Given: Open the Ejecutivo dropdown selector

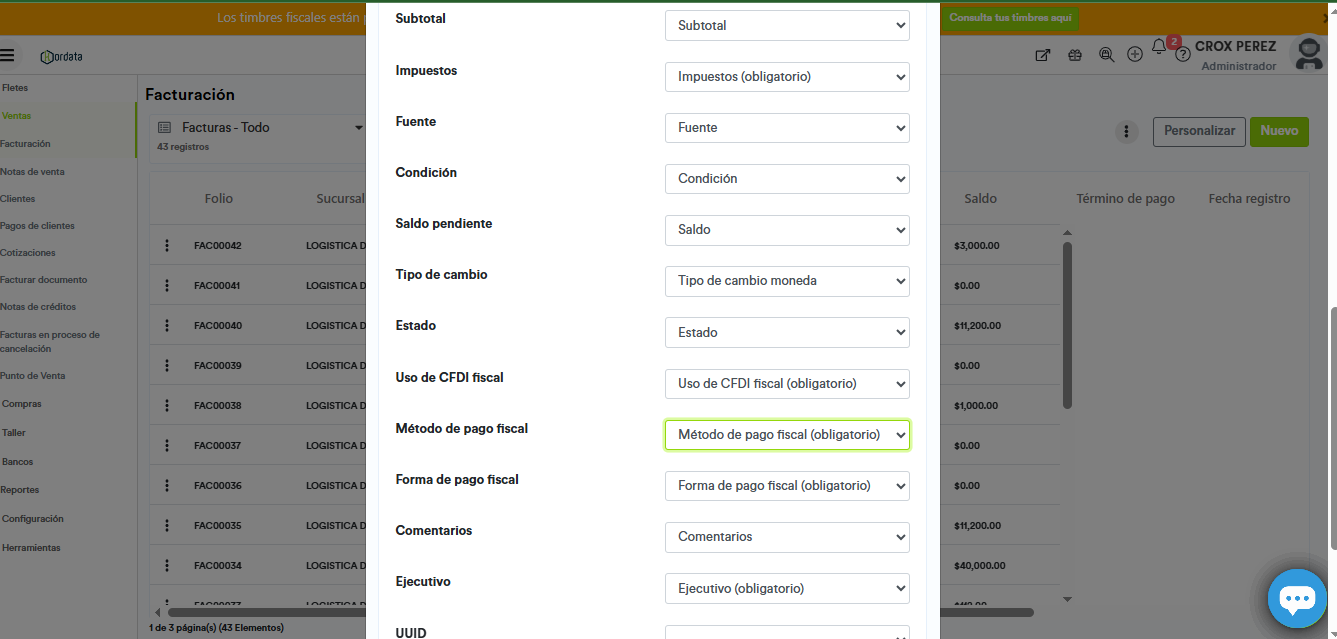Looking at the screenshot, I should point(787,588).
